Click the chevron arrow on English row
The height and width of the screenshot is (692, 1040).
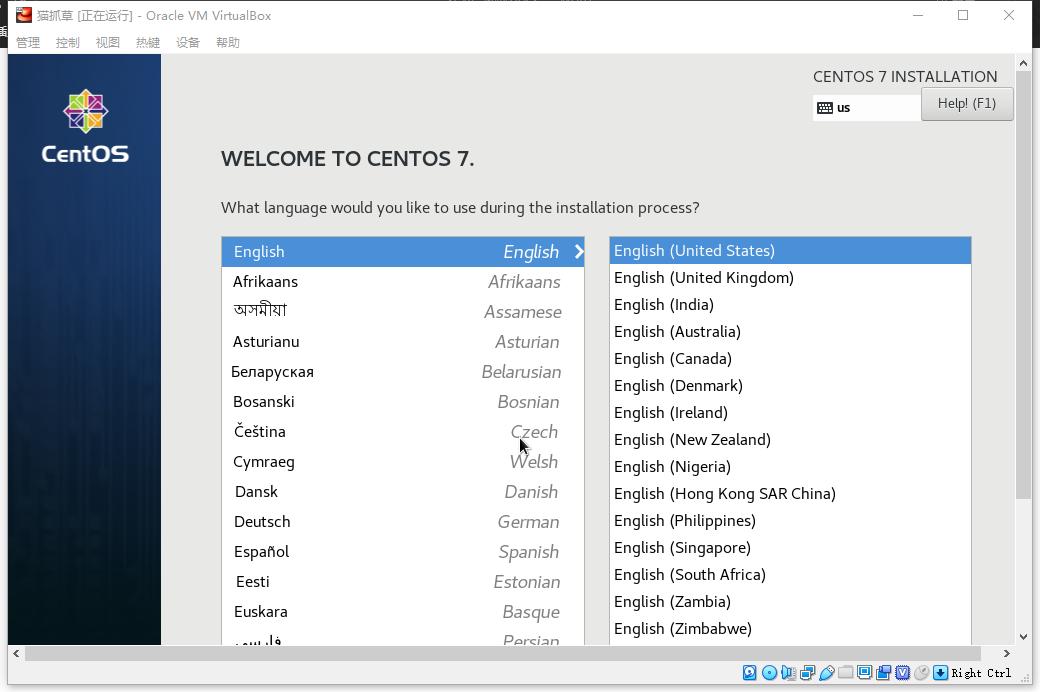[x=579, y=251]
